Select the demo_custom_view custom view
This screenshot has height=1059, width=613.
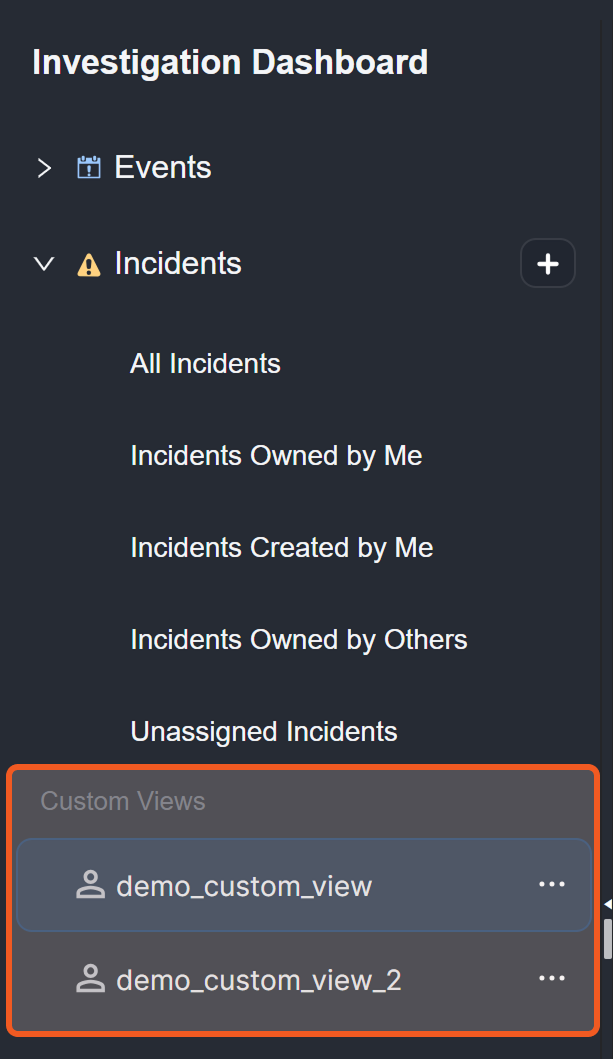click(244, 886)
